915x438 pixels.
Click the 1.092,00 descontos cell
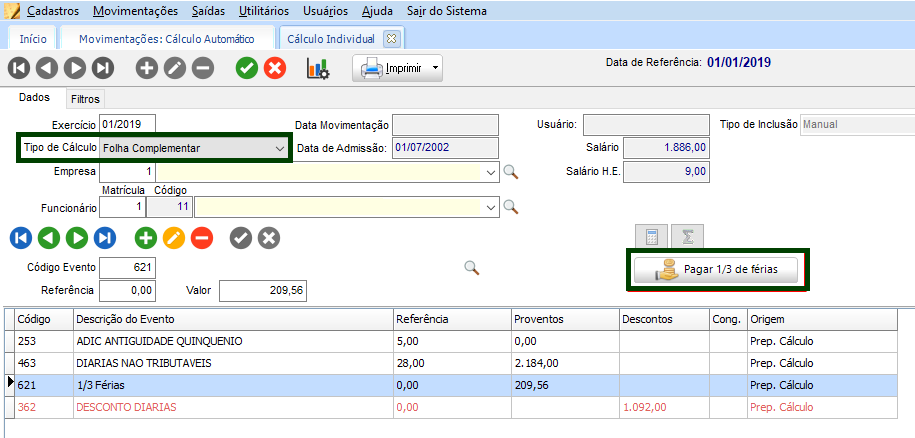click(x=664, y=407)
